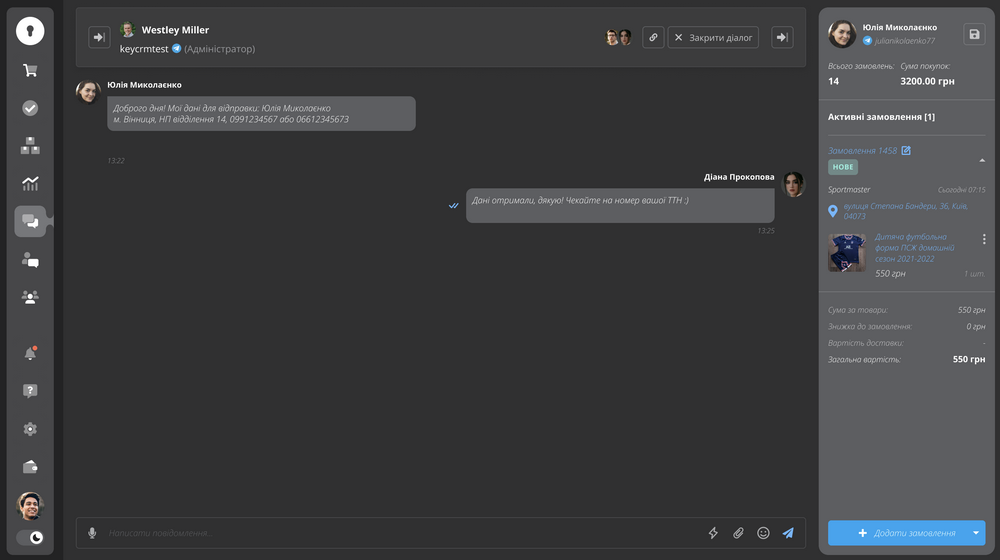Open the Замовлення 1458 link
1000x560 pixels.
click(862, 151)
